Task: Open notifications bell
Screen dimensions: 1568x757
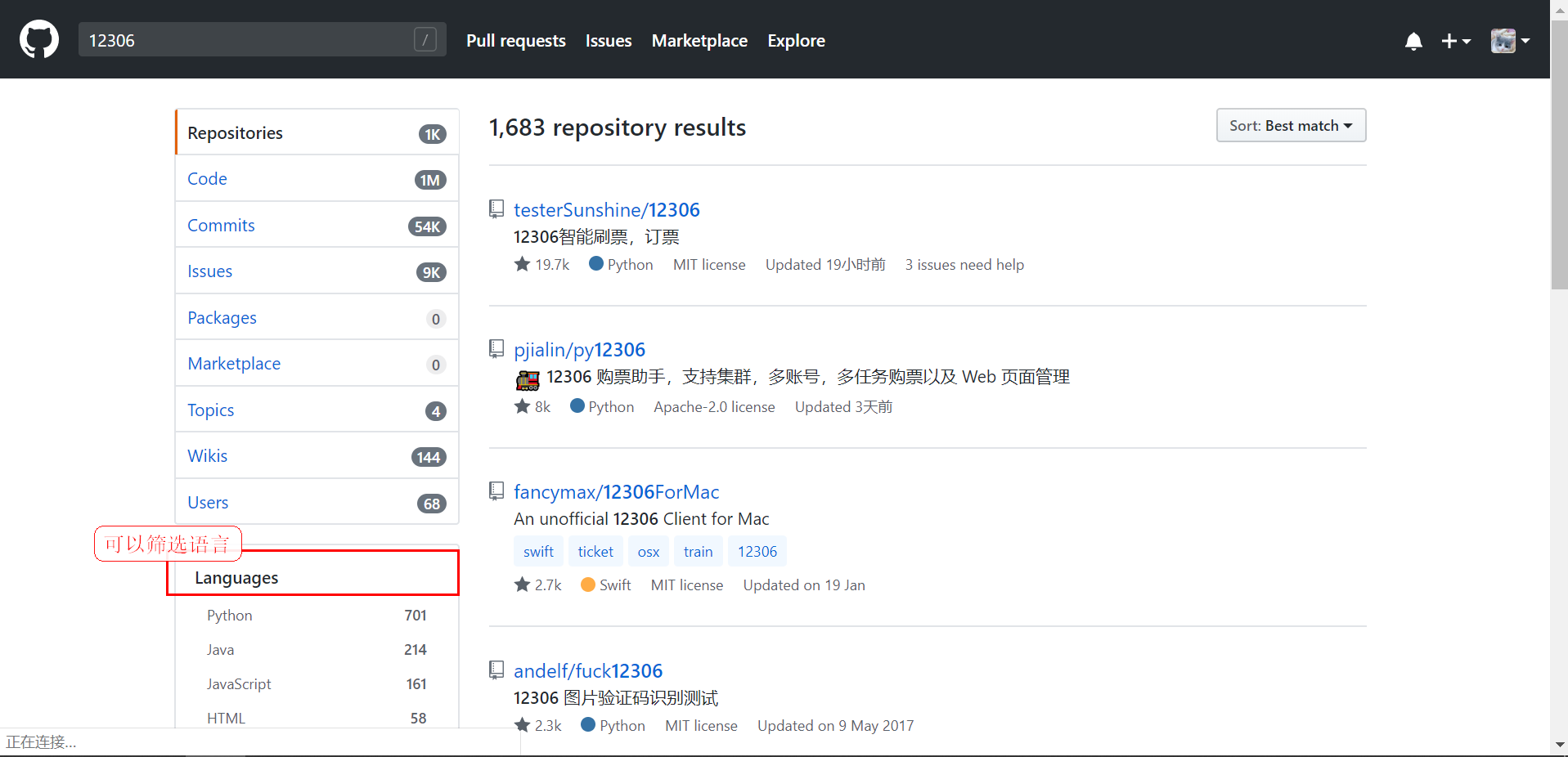Action: click(1413, 41)
